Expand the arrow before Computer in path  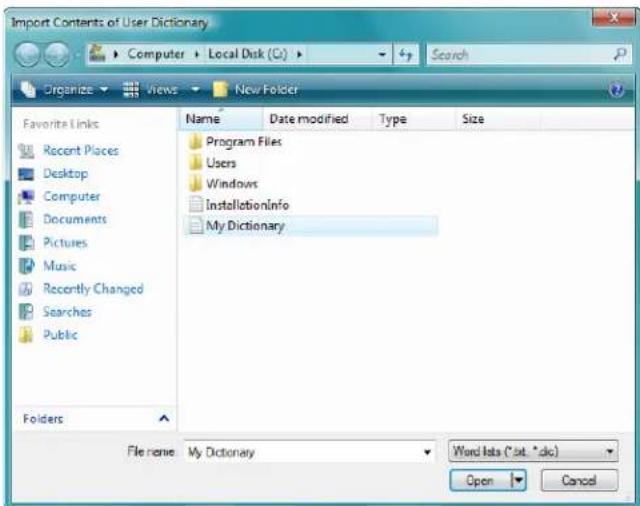click(x=116, y=54)
